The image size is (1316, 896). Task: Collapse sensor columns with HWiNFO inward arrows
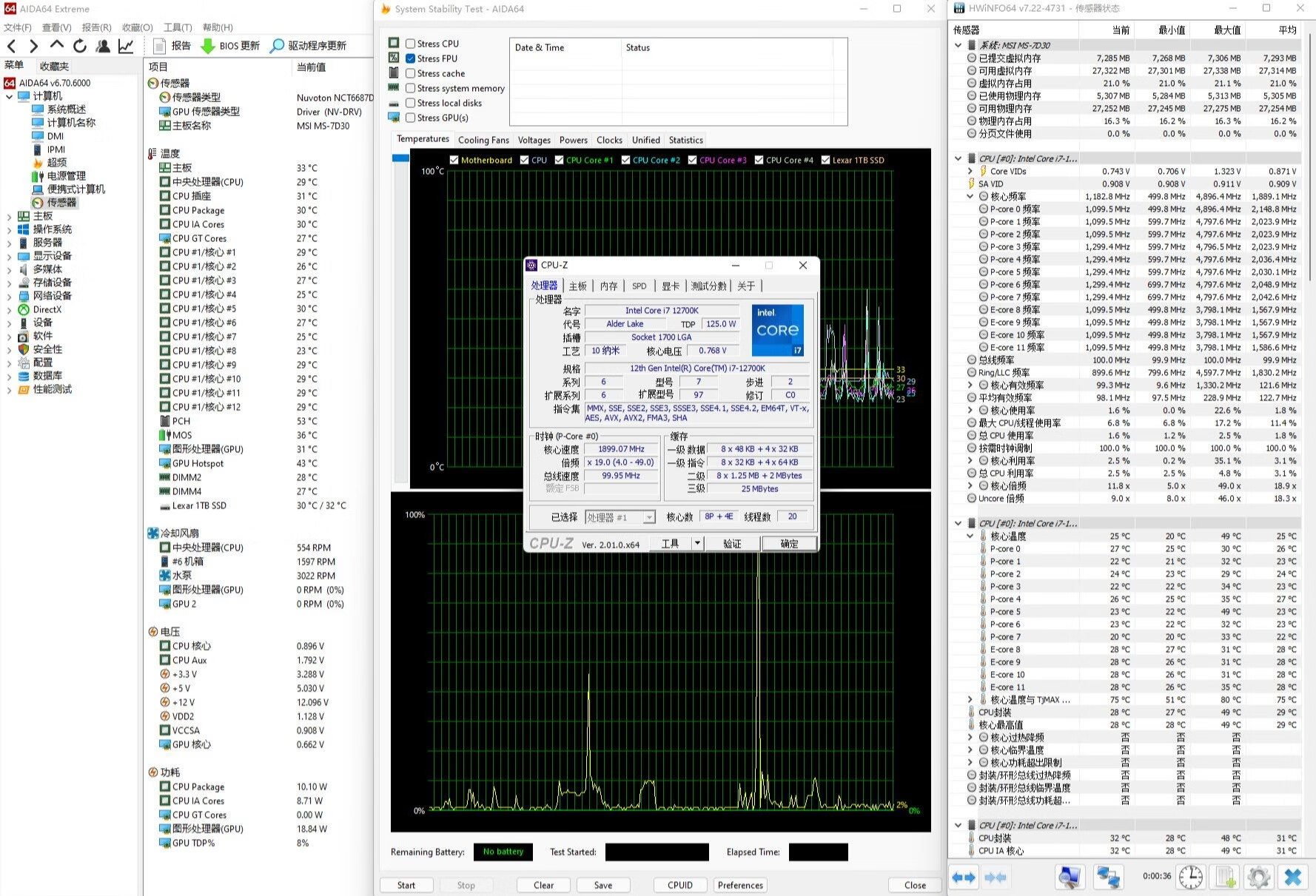pyautogui.click(x=996, y=878)
